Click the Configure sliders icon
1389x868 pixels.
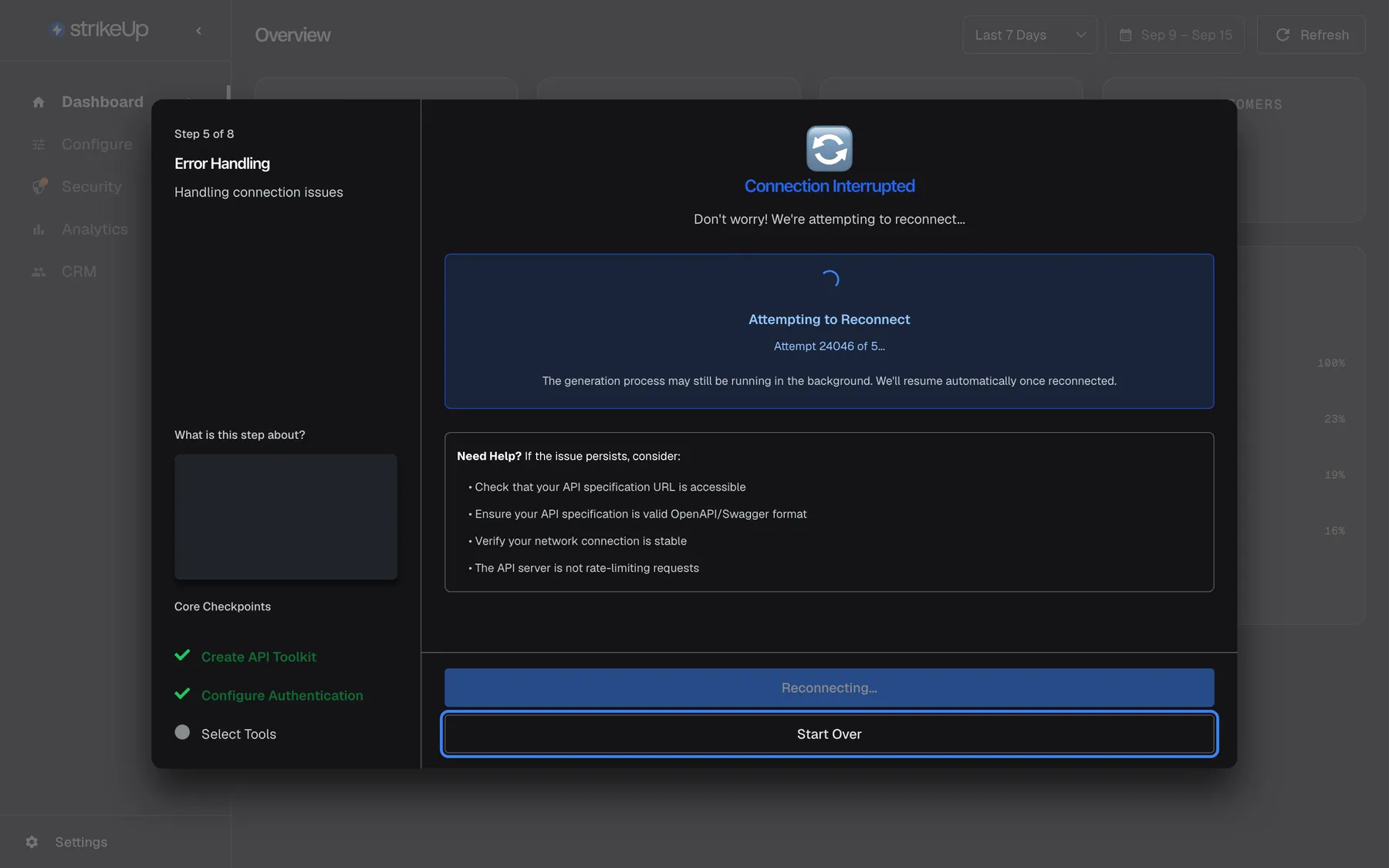point(39,144)
